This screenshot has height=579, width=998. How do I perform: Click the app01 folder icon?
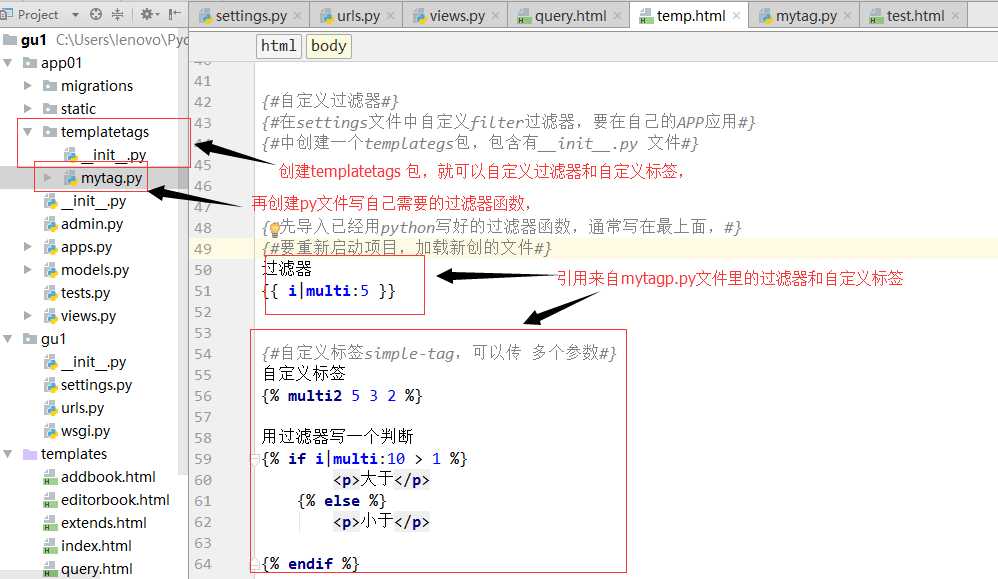pyautogui.click(x=30, y=63)
